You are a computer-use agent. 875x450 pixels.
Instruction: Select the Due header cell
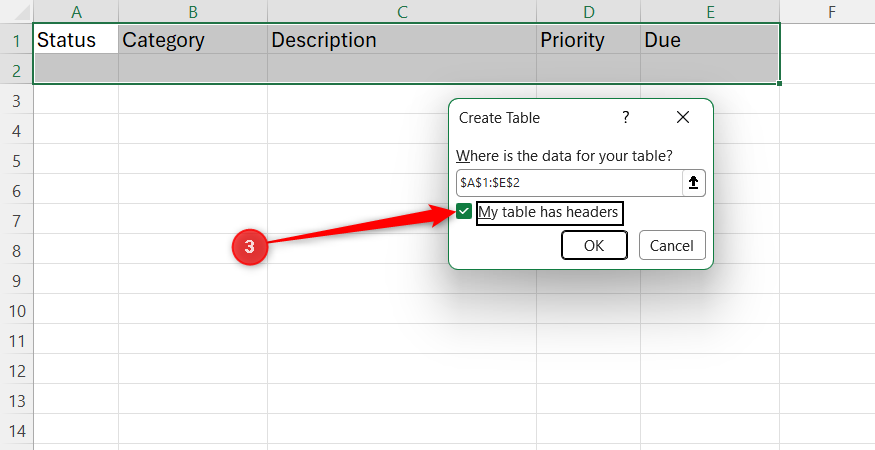coord(710,40)
